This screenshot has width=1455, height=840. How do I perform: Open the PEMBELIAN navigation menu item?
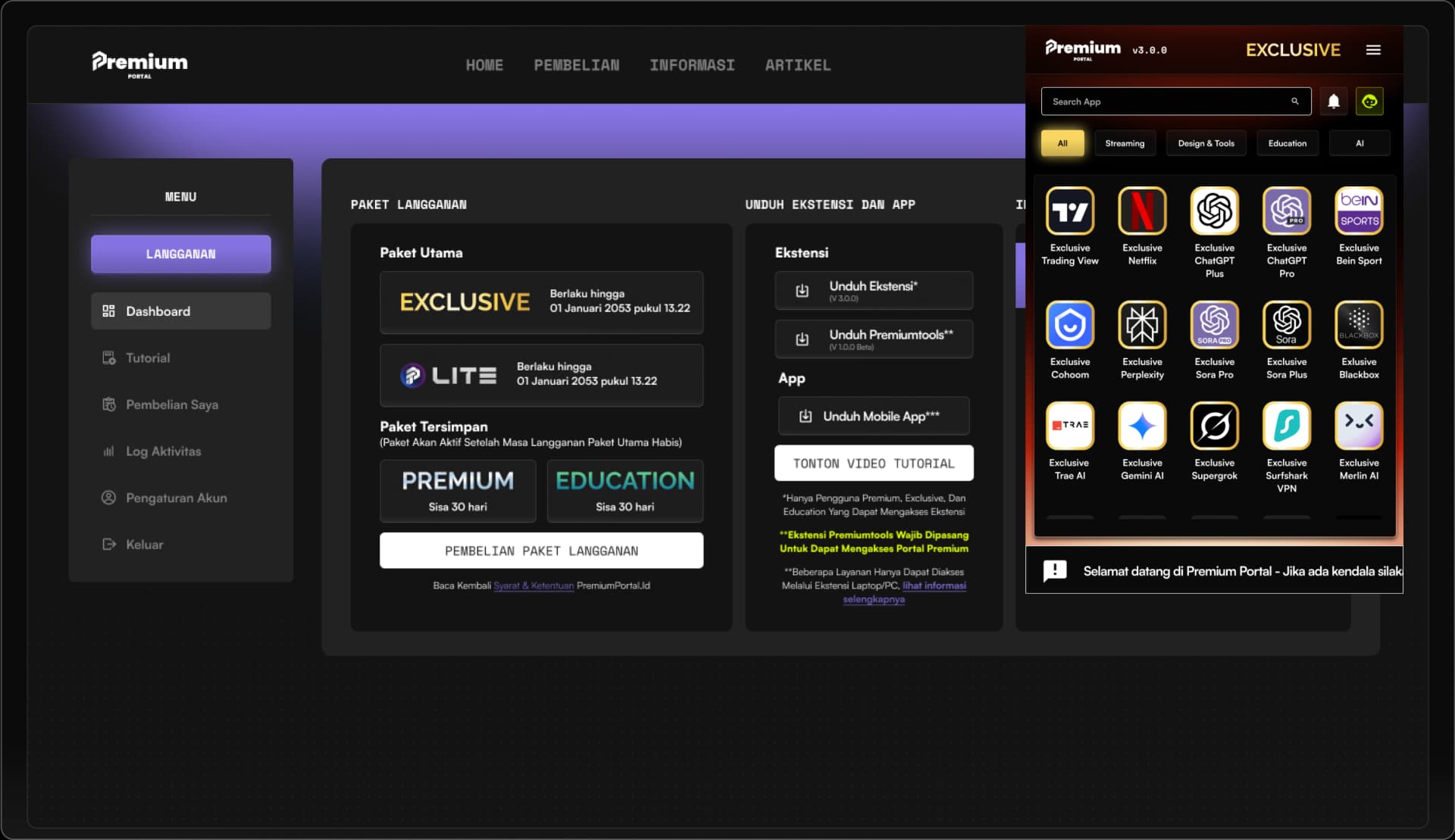tap(576, 66)
